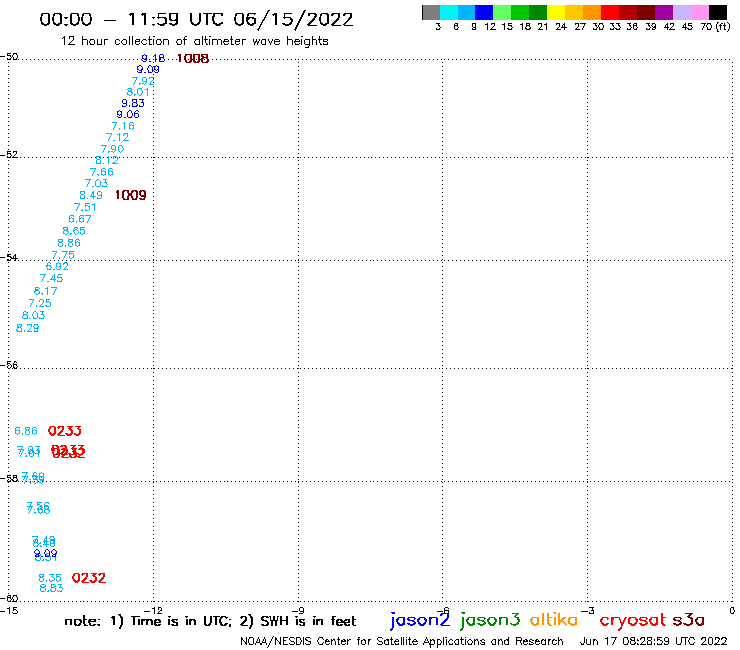The image size is (740, 650).
Task: Click the wave height value 8.86
Action: (69, 243)
